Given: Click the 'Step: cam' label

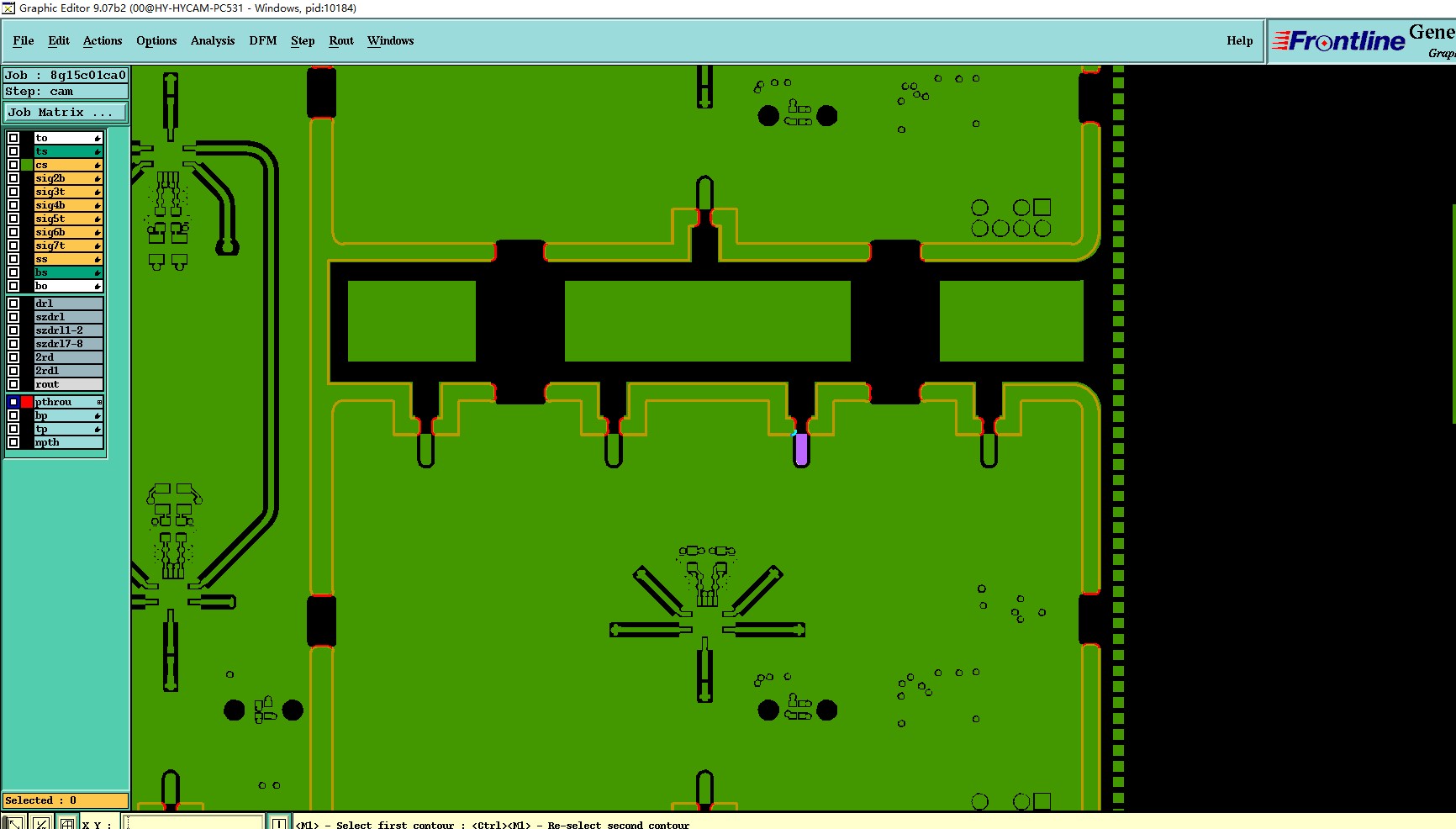Looking at the screenshot, I should click(66, 92).
